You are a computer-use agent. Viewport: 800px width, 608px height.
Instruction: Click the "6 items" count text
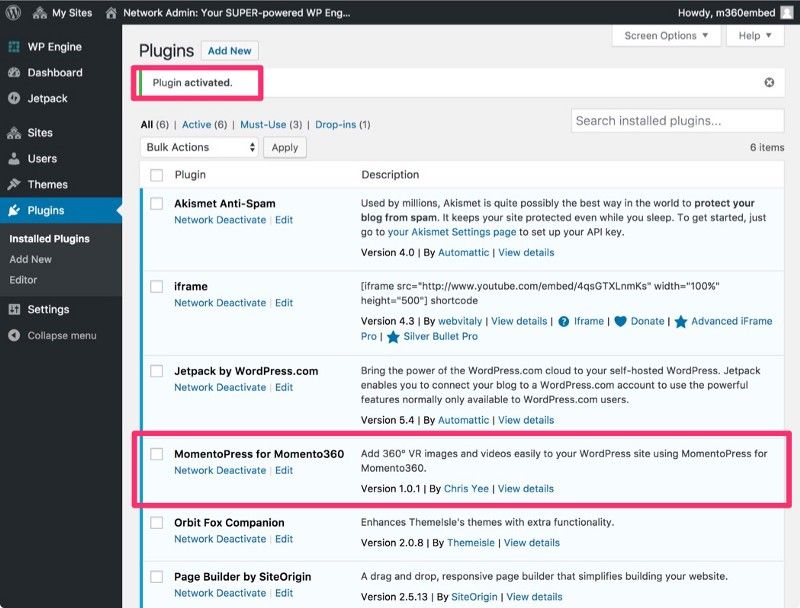point(767,147)
